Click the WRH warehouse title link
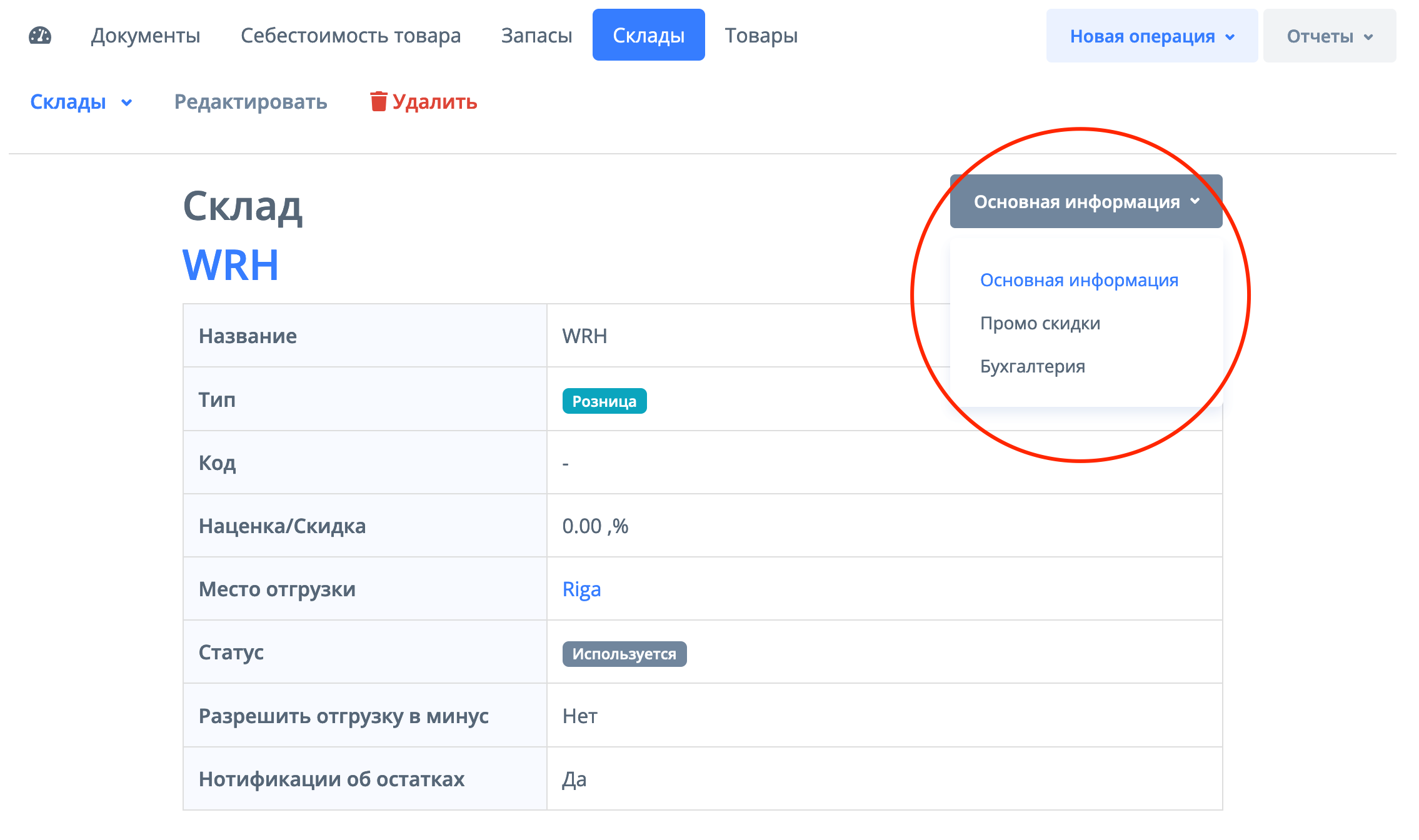 231,265
